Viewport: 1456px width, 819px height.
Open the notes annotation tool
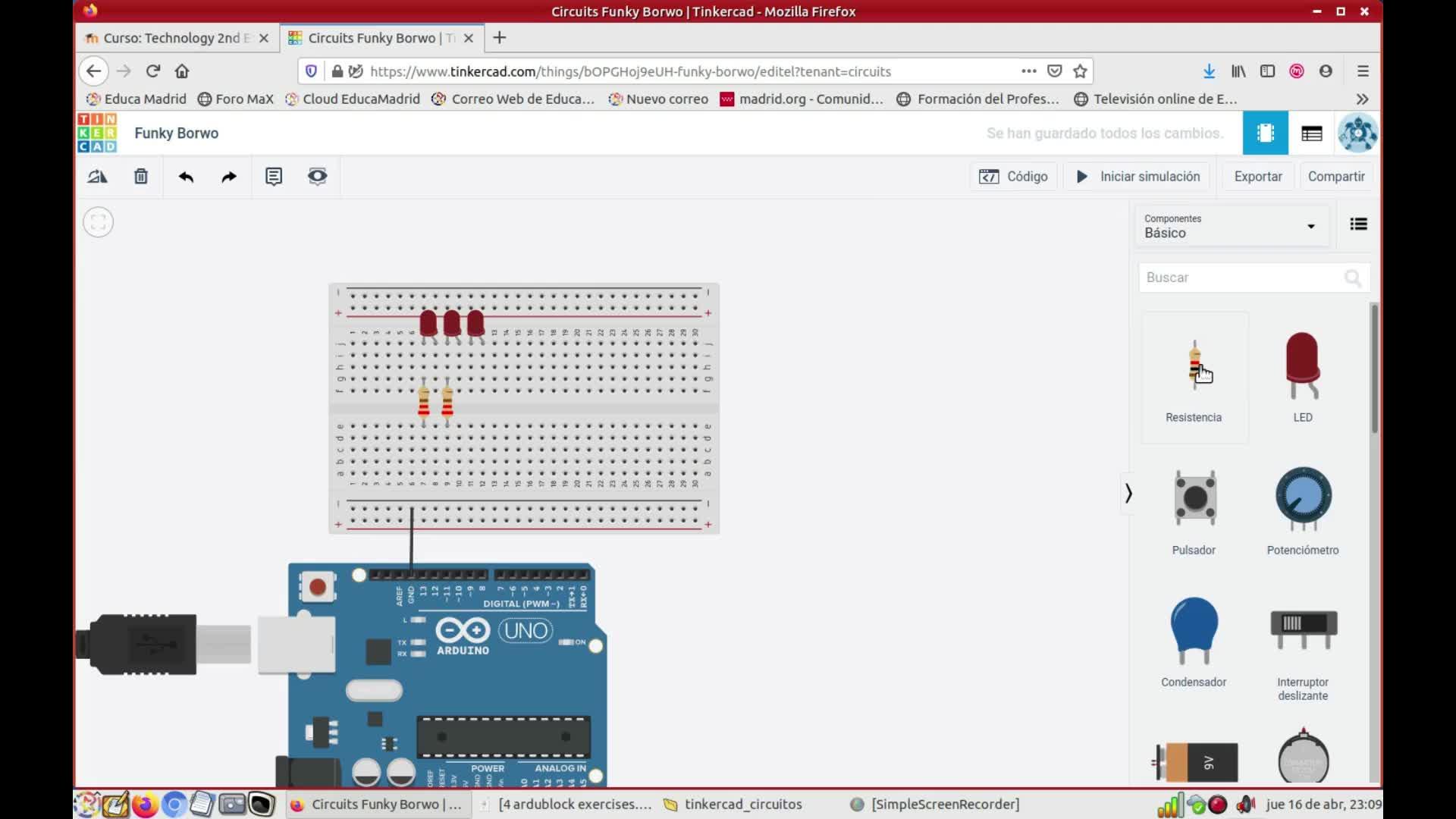(274, 177)
